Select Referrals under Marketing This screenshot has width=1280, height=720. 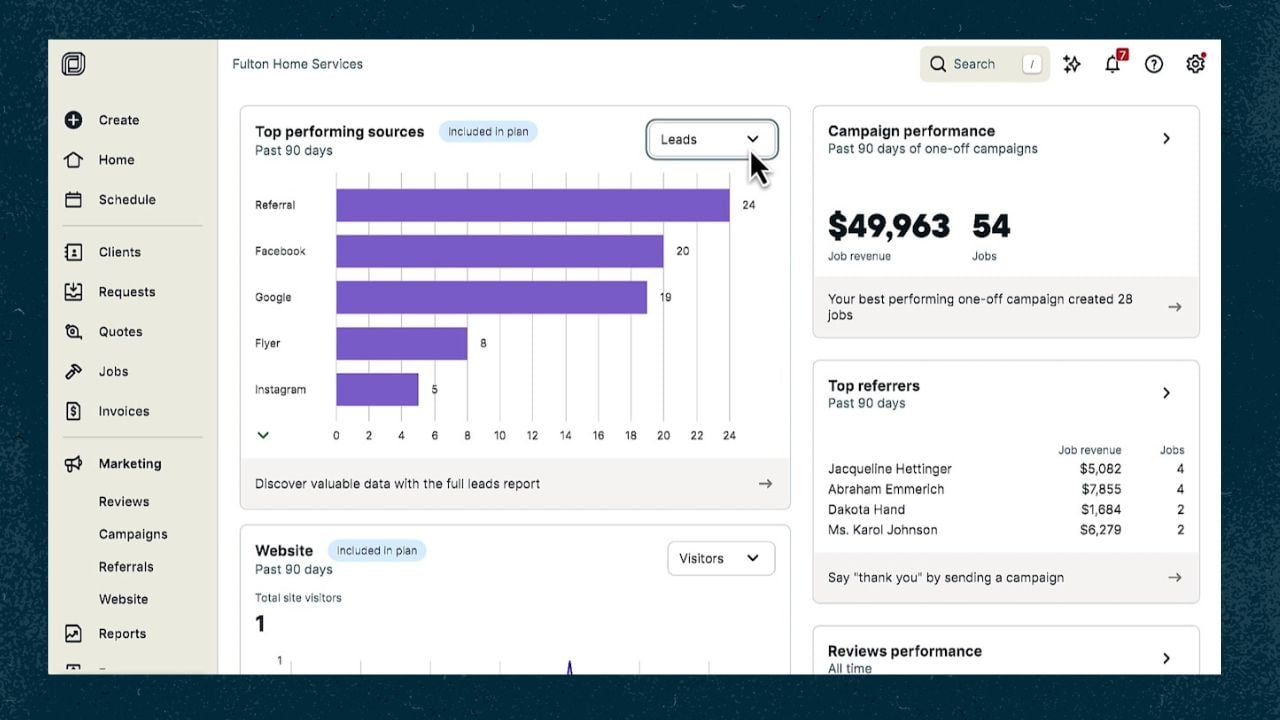pos(126,567)
